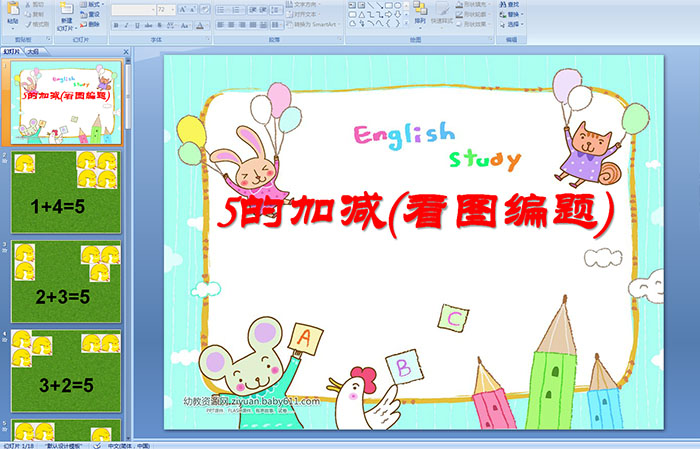This screenshot has width=700, height=449.
Task: Click the Increase Font Size icon
Action: [180, 9]
